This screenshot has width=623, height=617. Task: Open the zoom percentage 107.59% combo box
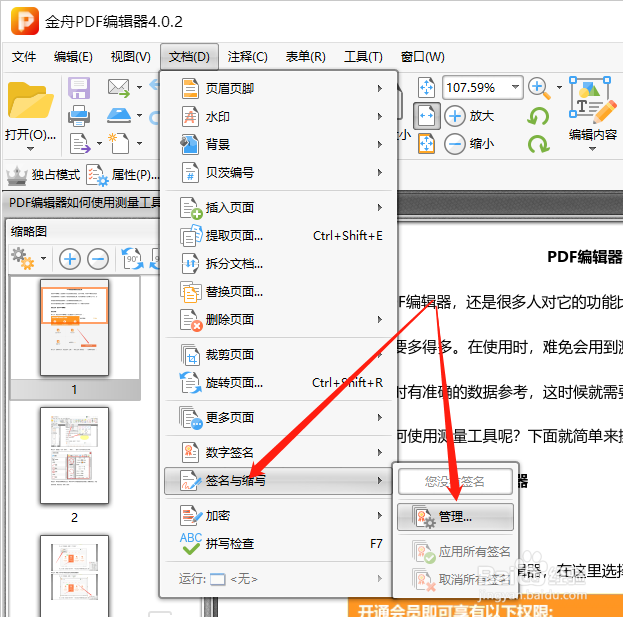(482, 87)
